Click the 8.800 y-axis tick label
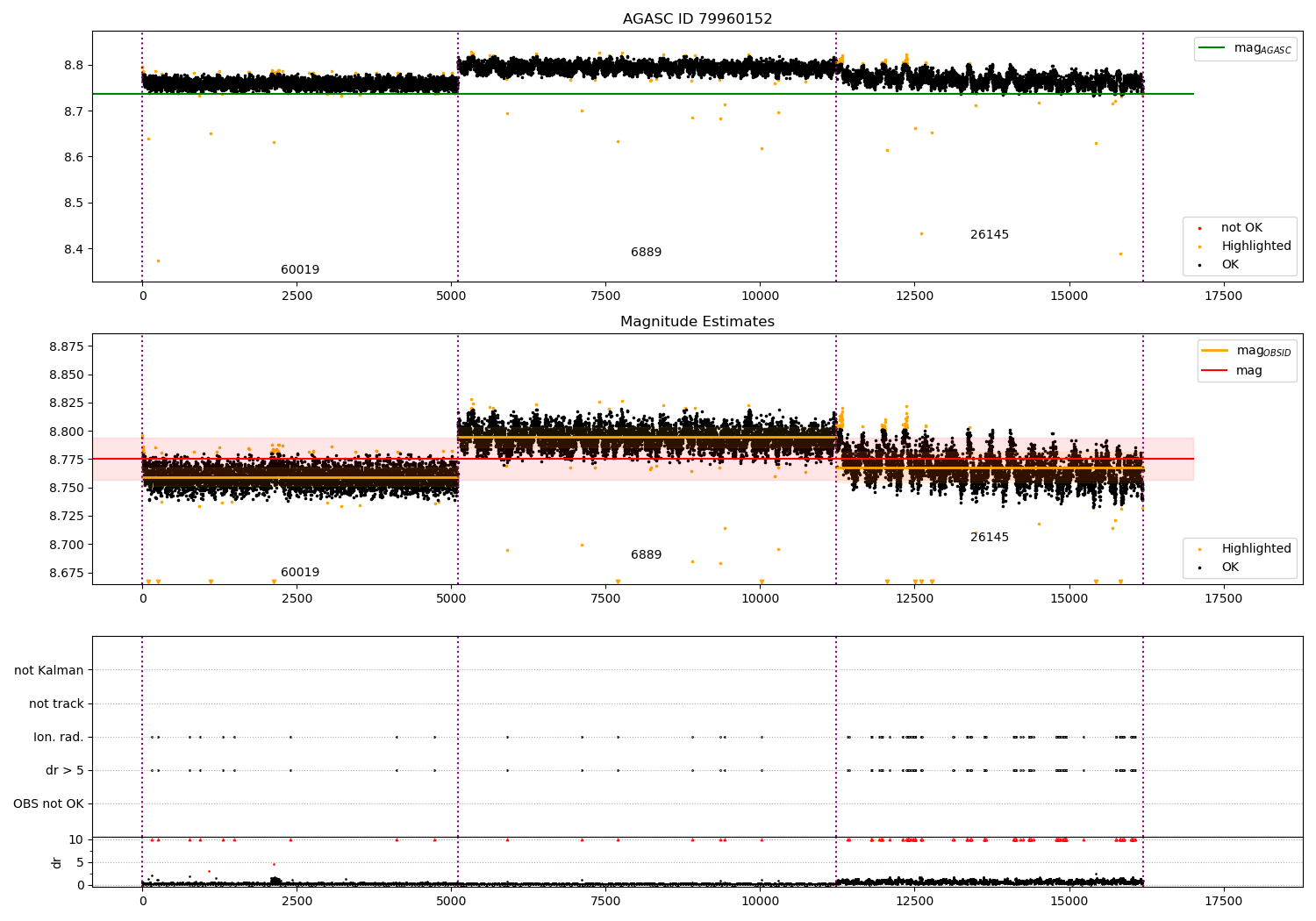 coord(67,432)
